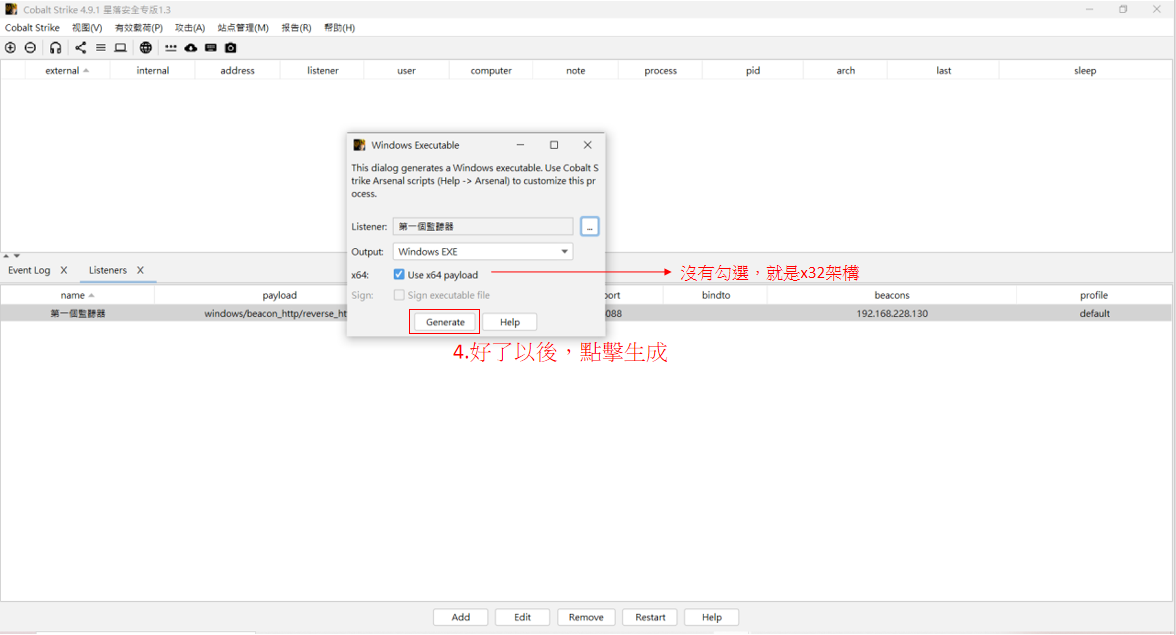This screenshot has width=1176, height=635.
Task: Open listeners via the headphones icon
Action: 56,48
